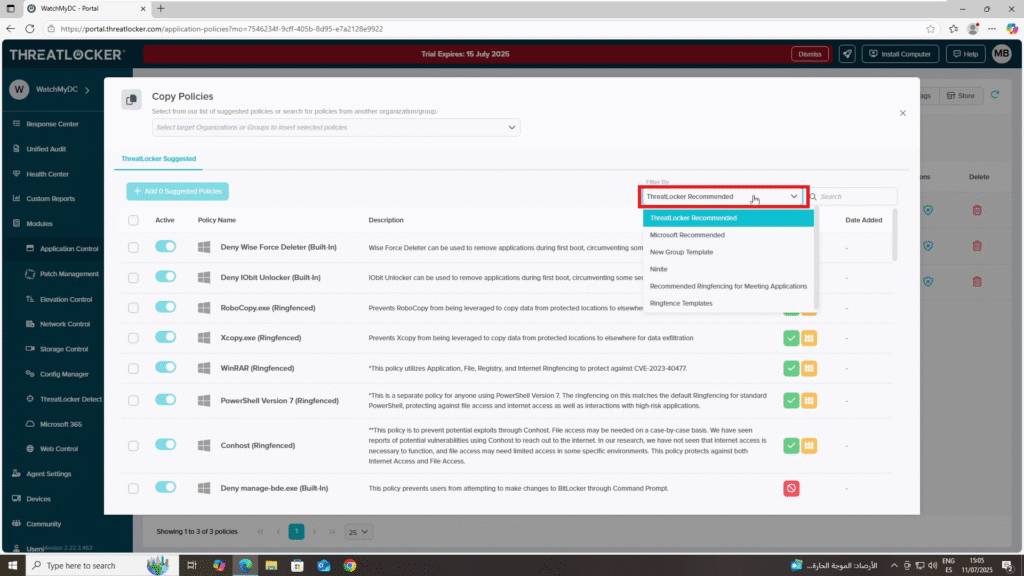Check Deny IObit Unlocker checkbox
The height and width of the screenshot is (576, 1024).
(x=133, y=278)
